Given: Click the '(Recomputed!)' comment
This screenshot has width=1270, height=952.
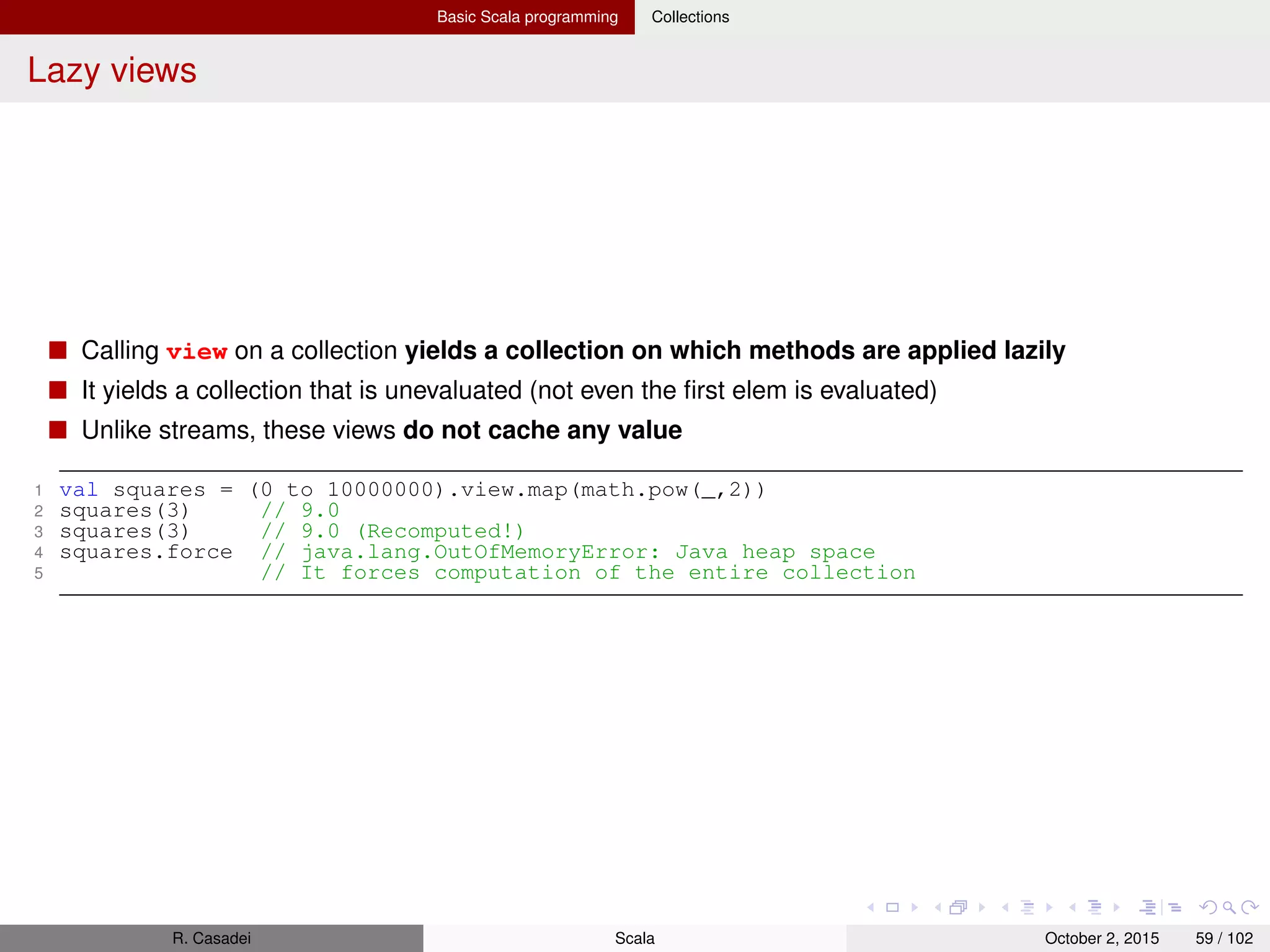Looking at the screenshot, I should [x=440, y=531].
